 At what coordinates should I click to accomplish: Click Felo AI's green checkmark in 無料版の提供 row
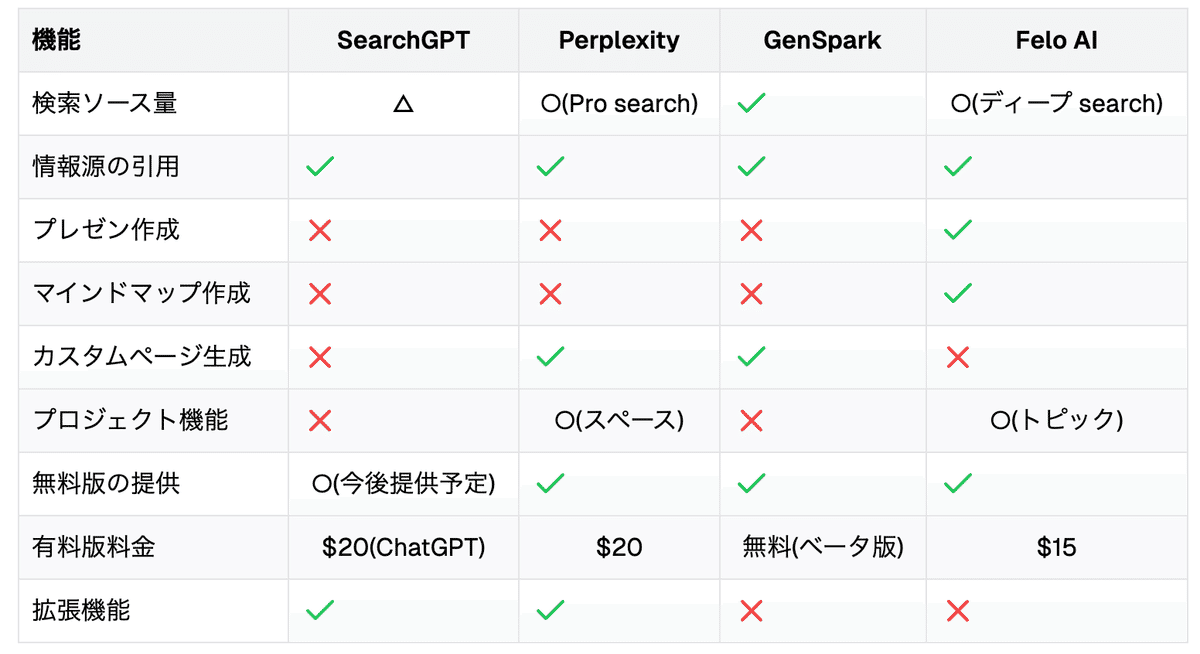[958, 484]
